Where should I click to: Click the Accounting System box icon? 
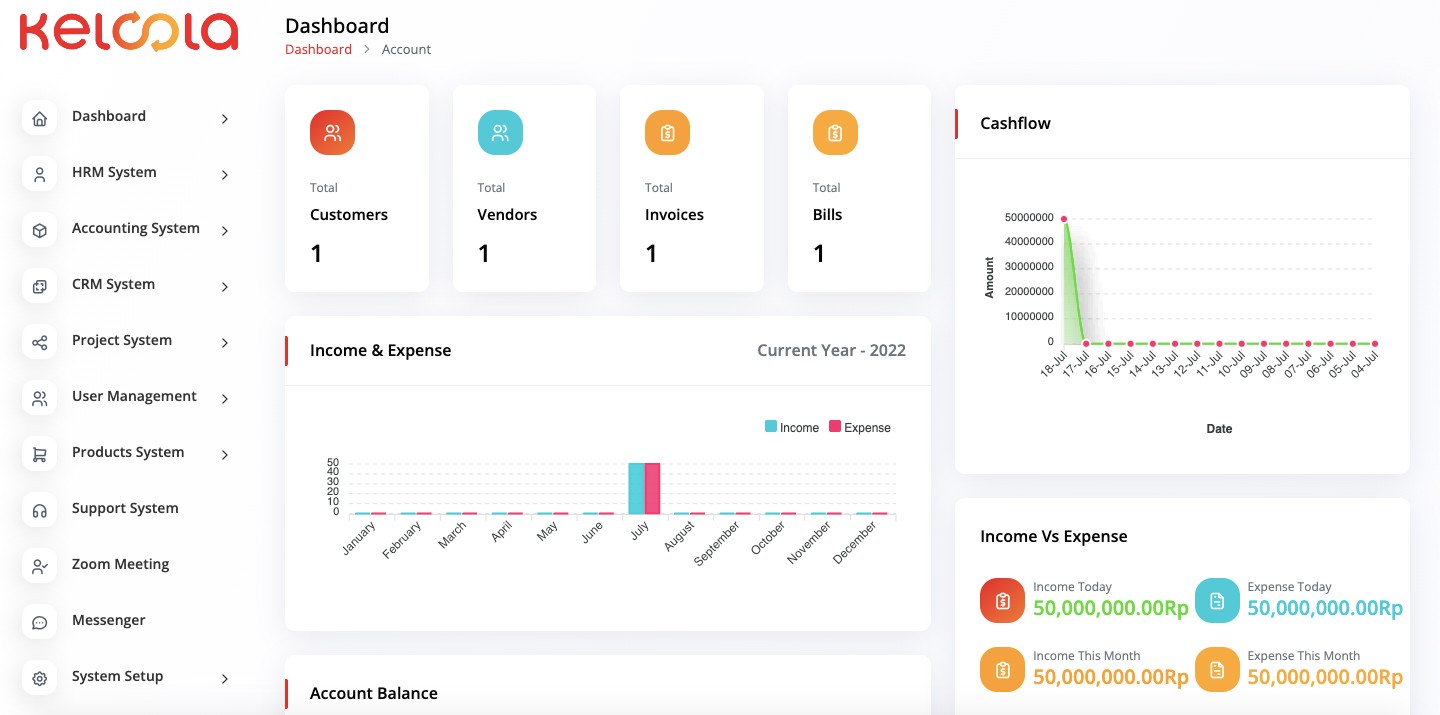coord(40,231)
